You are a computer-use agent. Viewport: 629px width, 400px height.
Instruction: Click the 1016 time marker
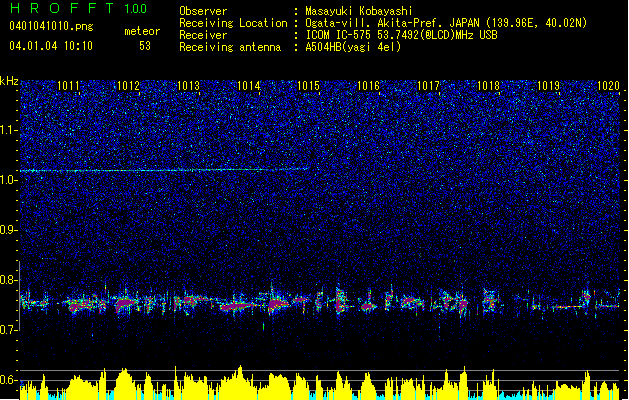coord(368,86)
